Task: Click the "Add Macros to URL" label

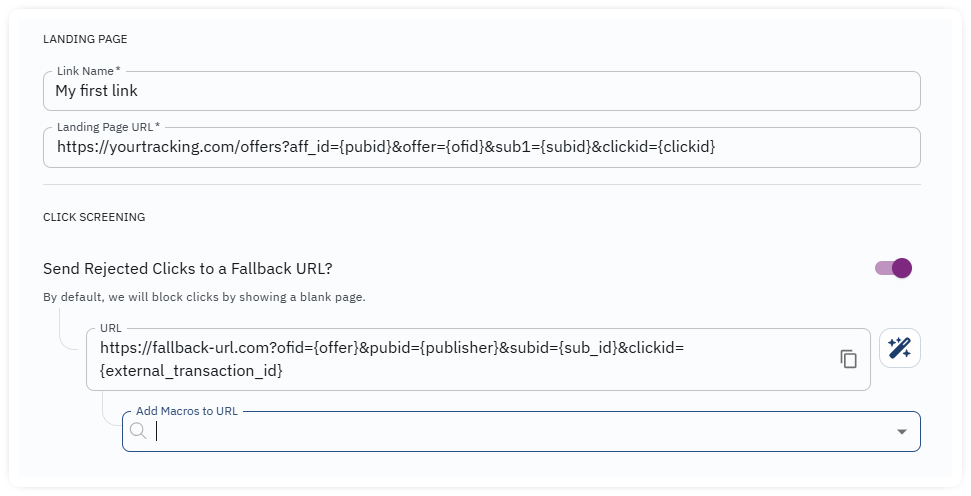Action: pos(187,411)
